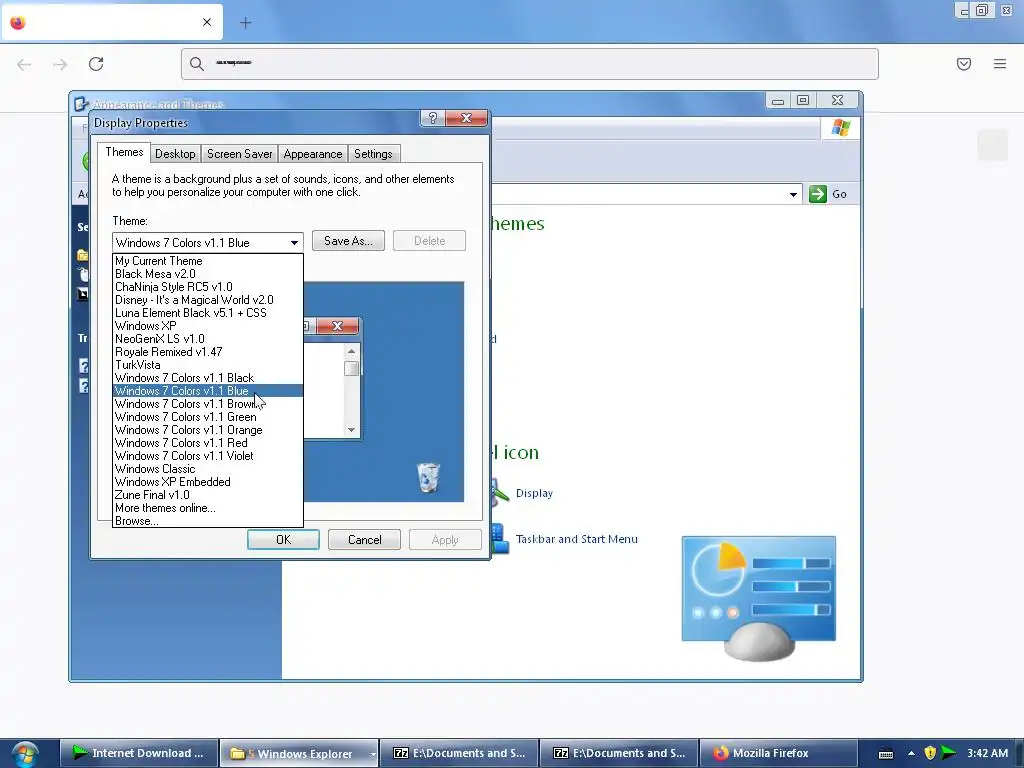Screen dimensions: 1024x768
Task: Click the green IDM tray icon
Action: tap(949, 754)
